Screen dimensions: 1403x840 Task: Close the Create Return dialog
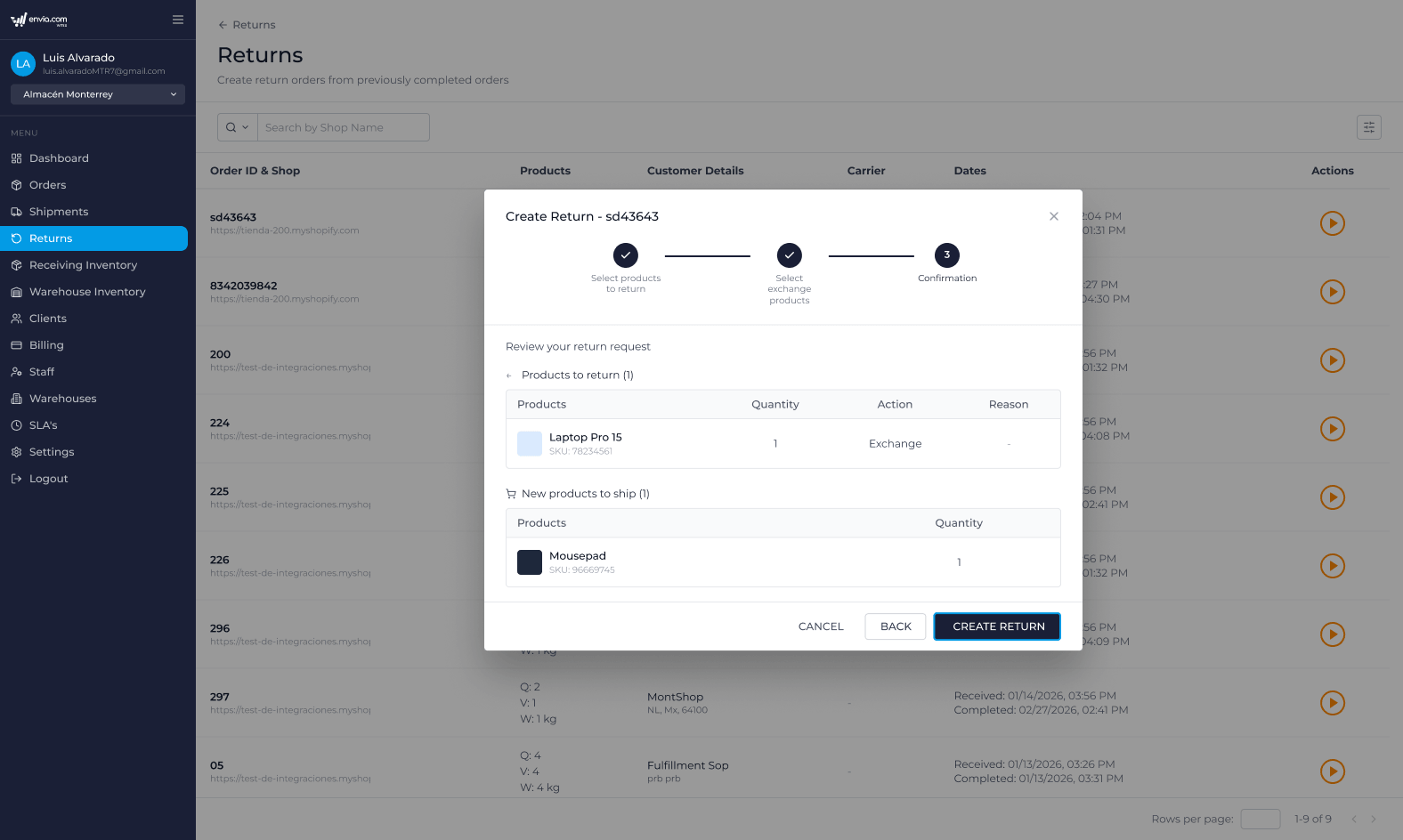1053,216
